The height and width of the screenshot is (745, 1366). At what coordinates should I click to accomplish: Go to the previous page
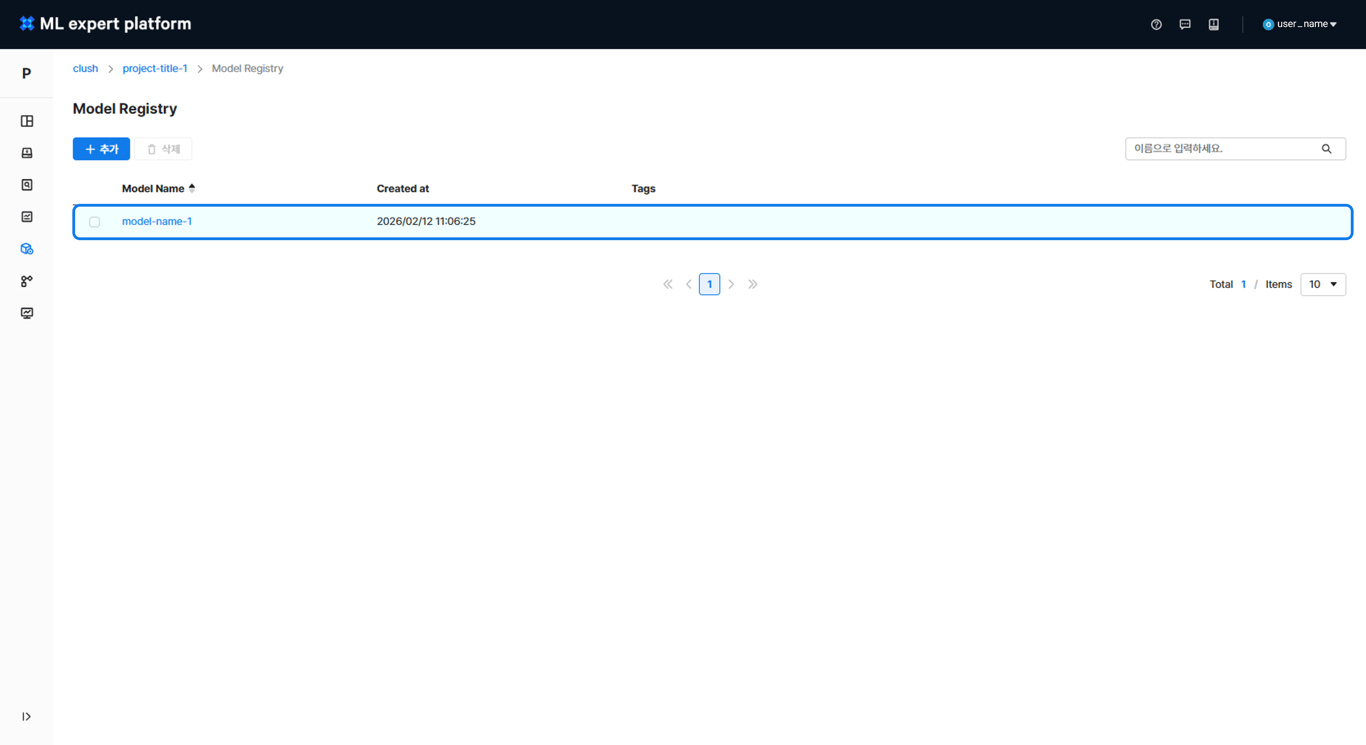click(689, 284)
